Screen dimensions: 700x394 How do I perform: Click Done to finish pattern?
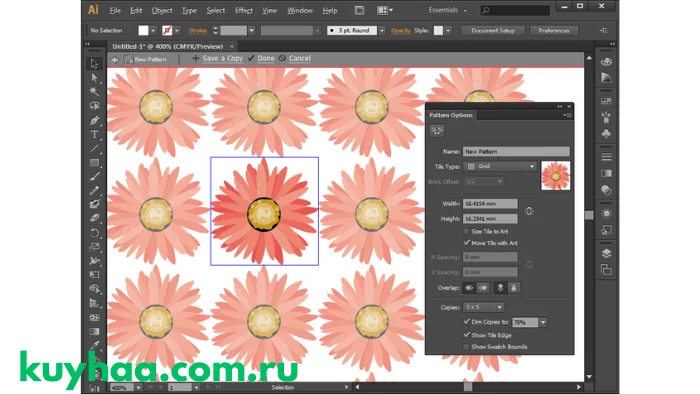(261, 58)
